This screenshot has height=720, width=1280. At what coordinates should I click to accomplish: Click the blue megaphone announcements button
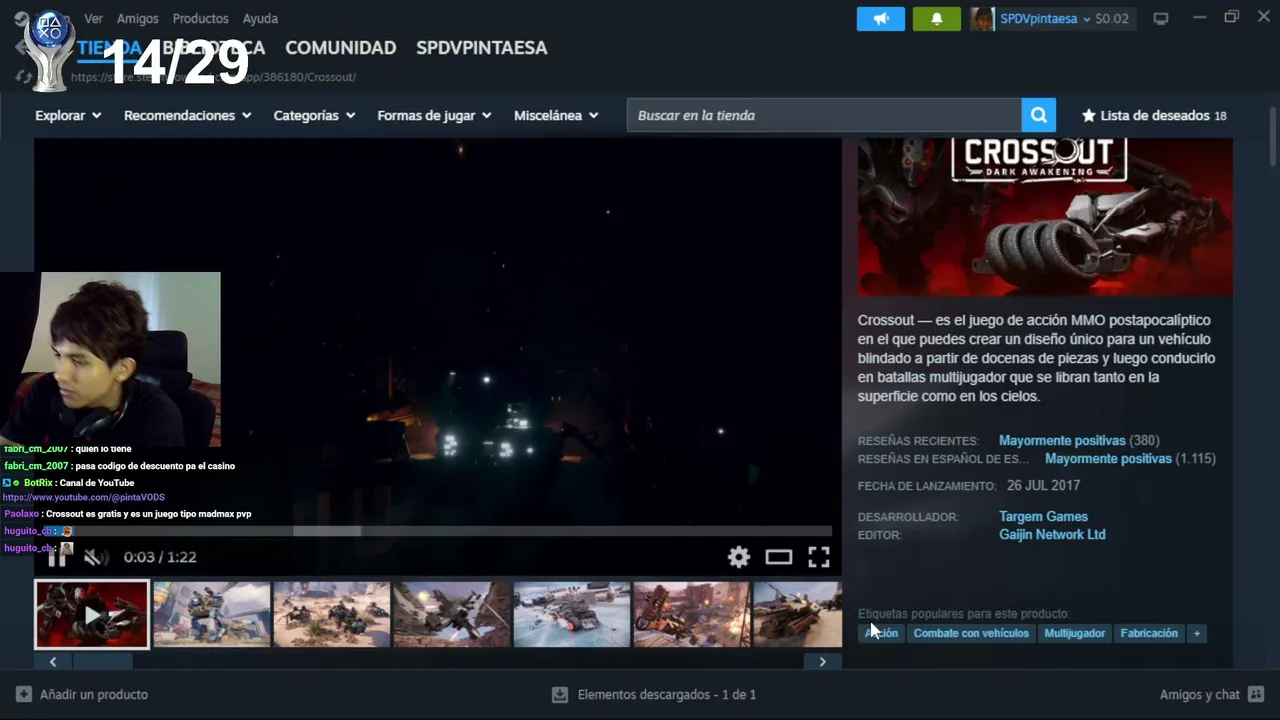click(x=880, y=19)
